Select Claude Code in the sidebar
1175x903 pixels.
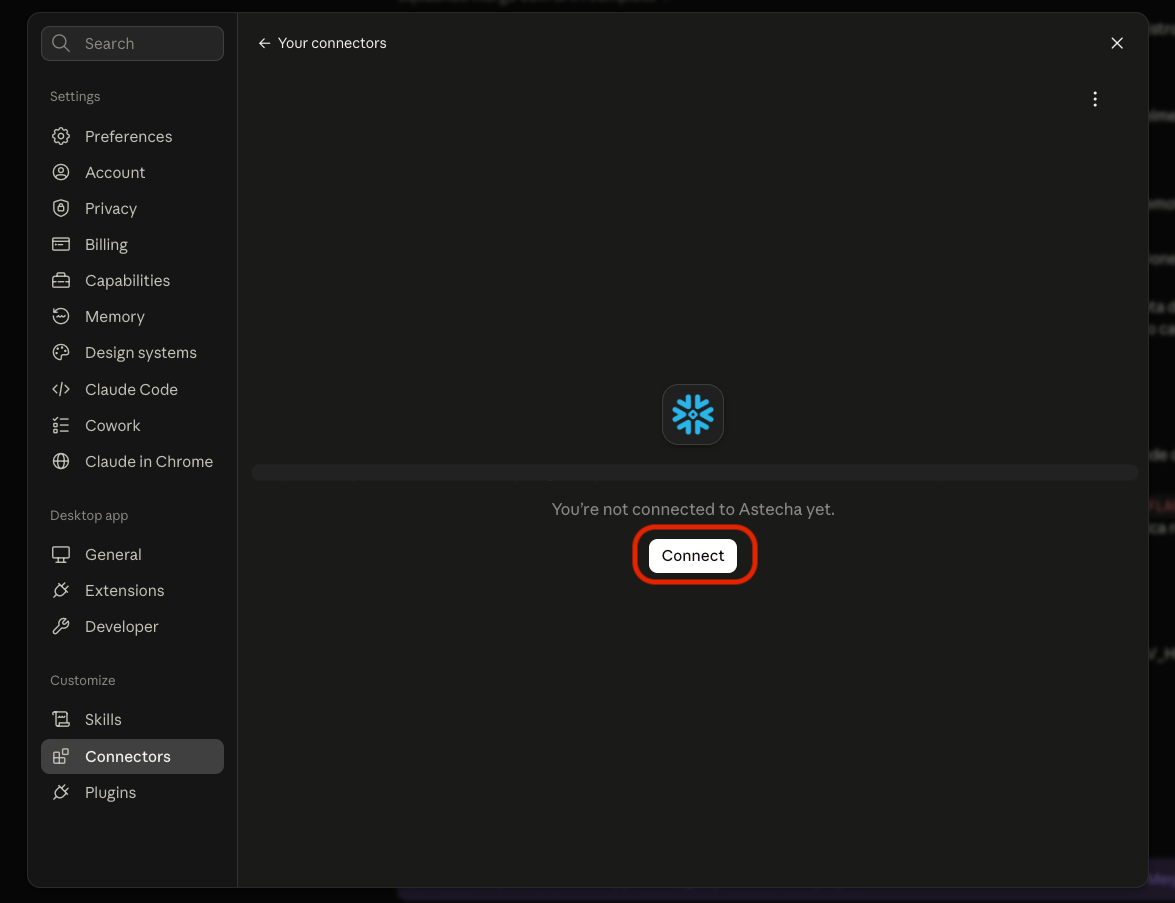click(x=133, y=389)
